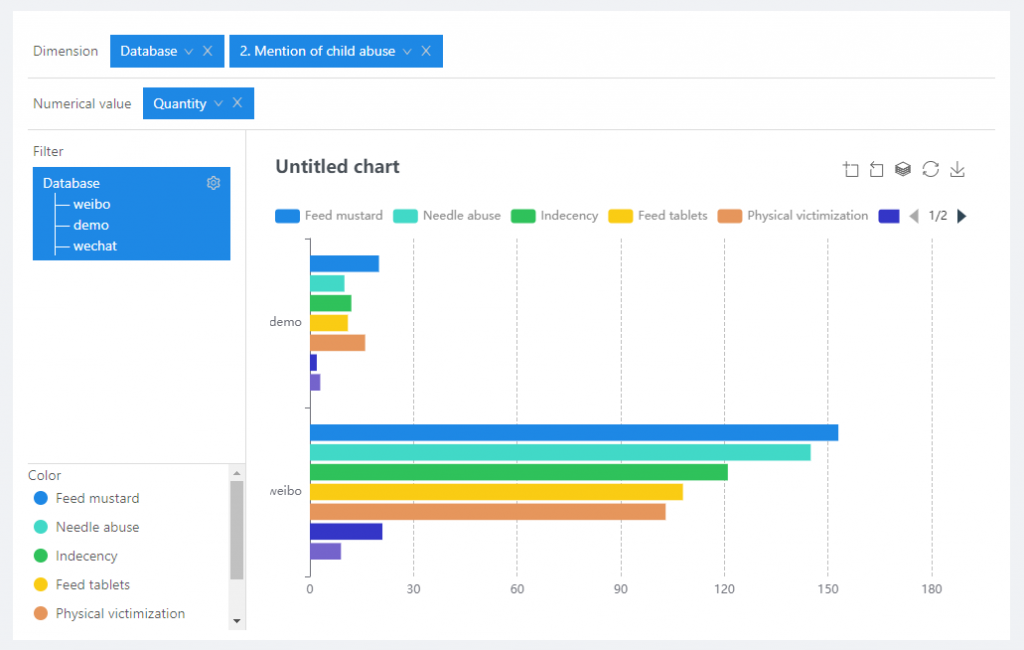1024x650 pixels.
Task: Remove the Database dimension tag
Action: tap(207, 51)
